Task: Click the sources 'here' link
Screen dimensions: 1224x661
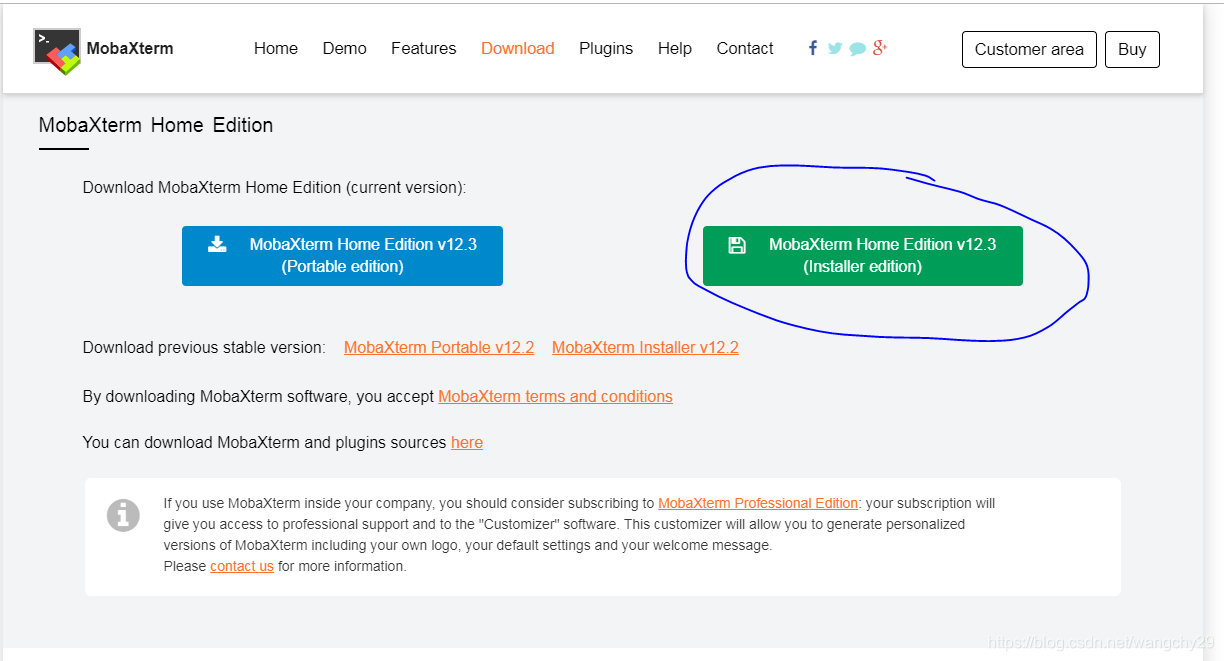Action: [x=467, y=442]
